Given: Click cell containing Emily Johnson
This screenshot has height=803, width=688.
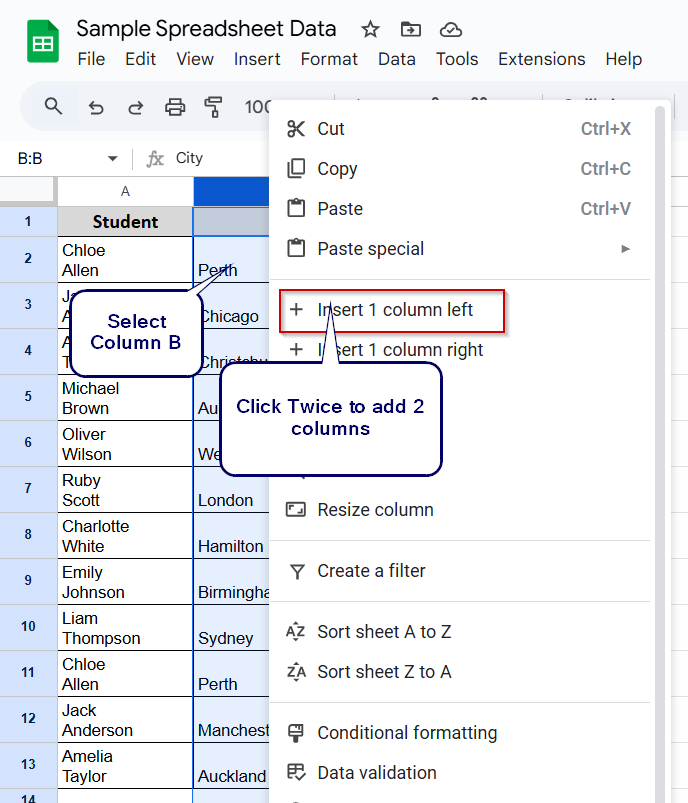Looking at the screenshot, I should point(125,582).
